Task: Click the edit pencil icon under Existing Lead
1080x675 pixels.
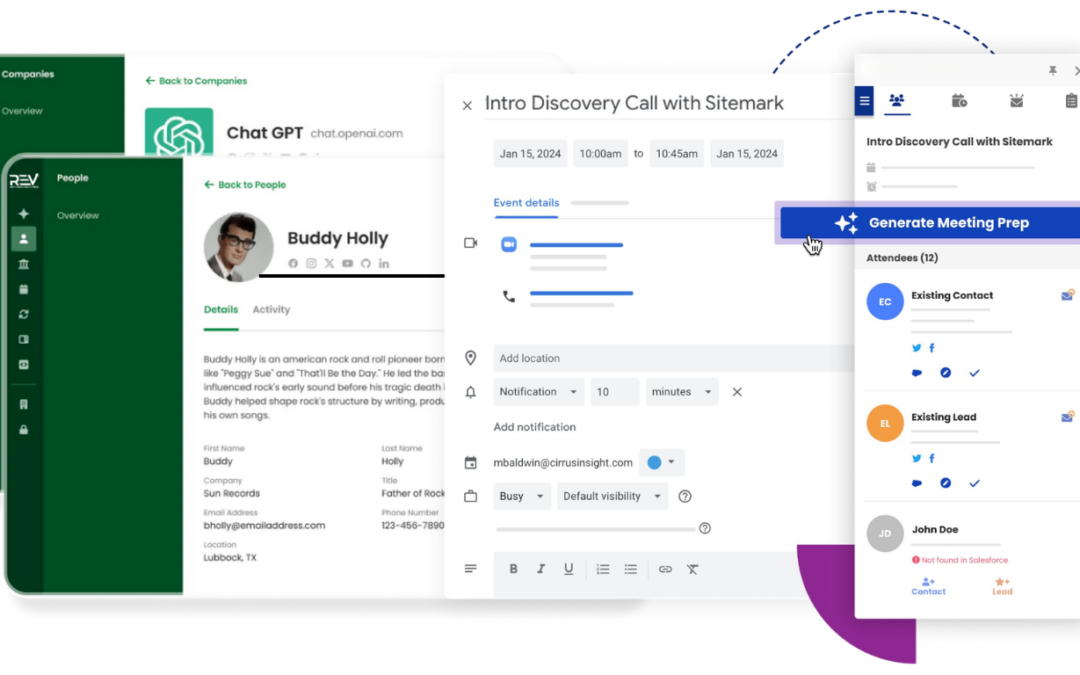Action: click(946, 483)
